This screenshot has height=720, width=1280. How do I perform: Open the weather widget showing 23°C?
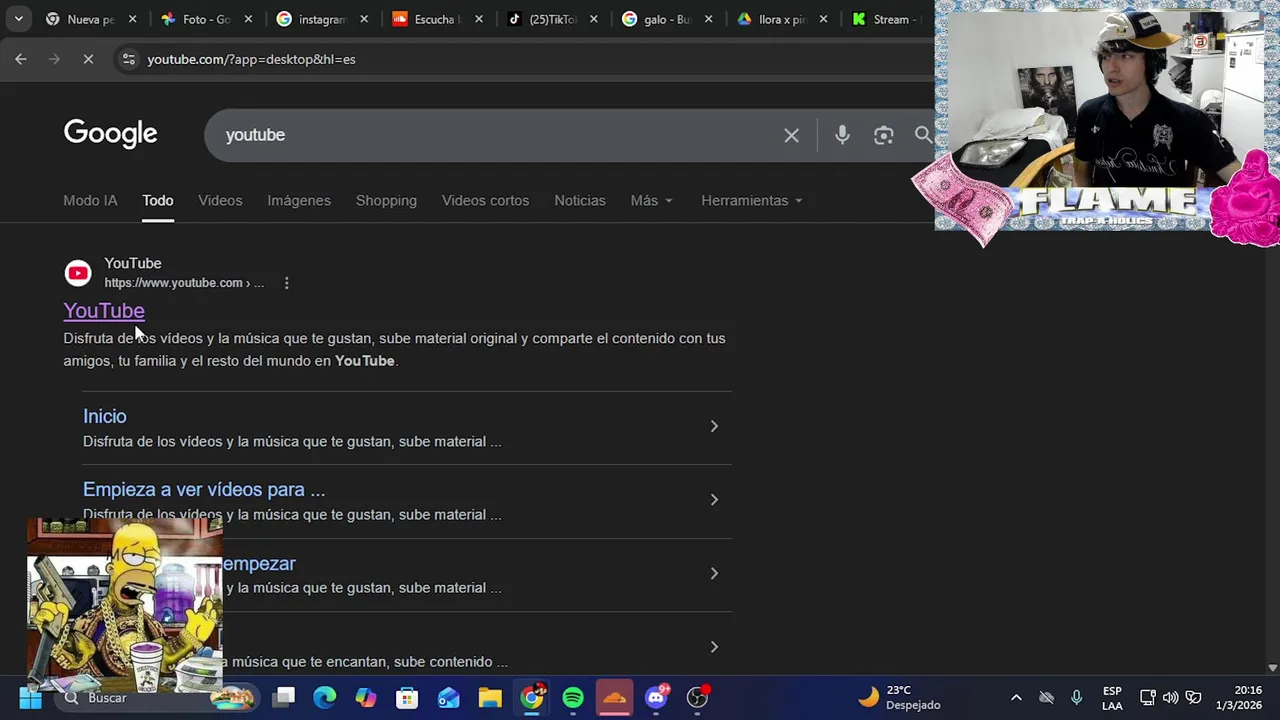(x=900, y=697)
